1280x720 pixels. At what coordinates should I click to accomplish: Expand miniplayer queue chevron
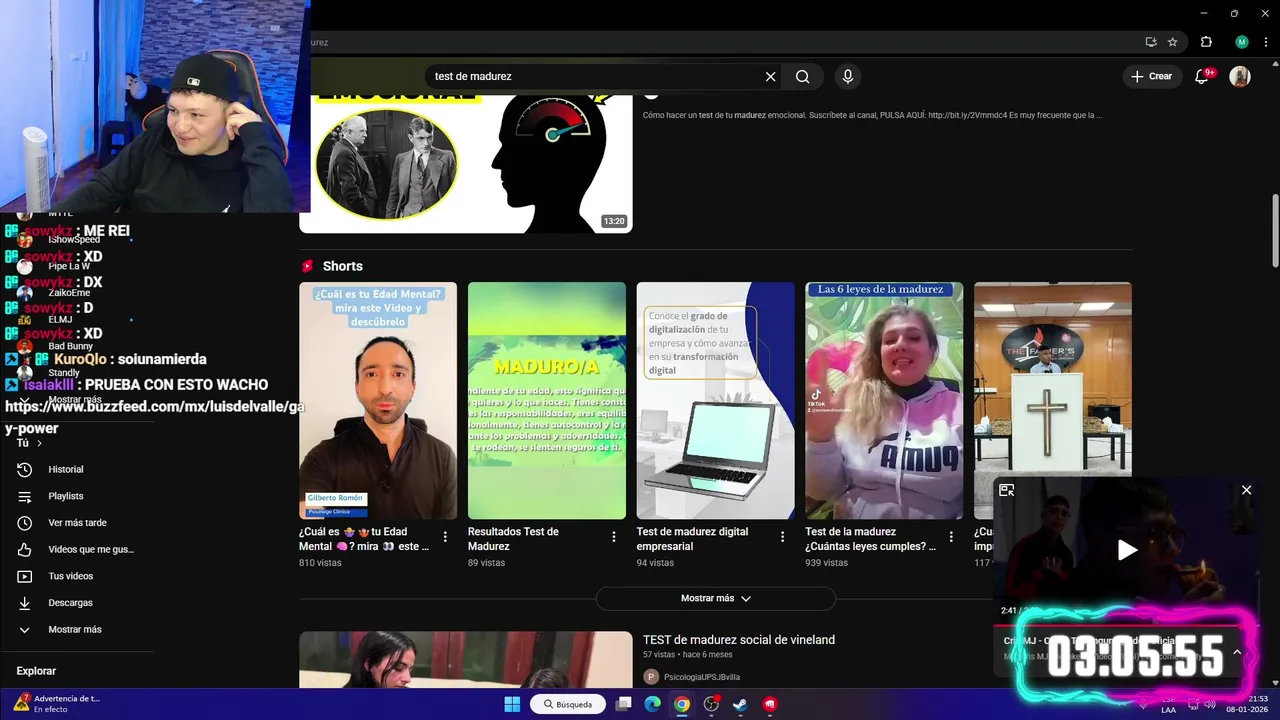click(x=1237, y=652)
